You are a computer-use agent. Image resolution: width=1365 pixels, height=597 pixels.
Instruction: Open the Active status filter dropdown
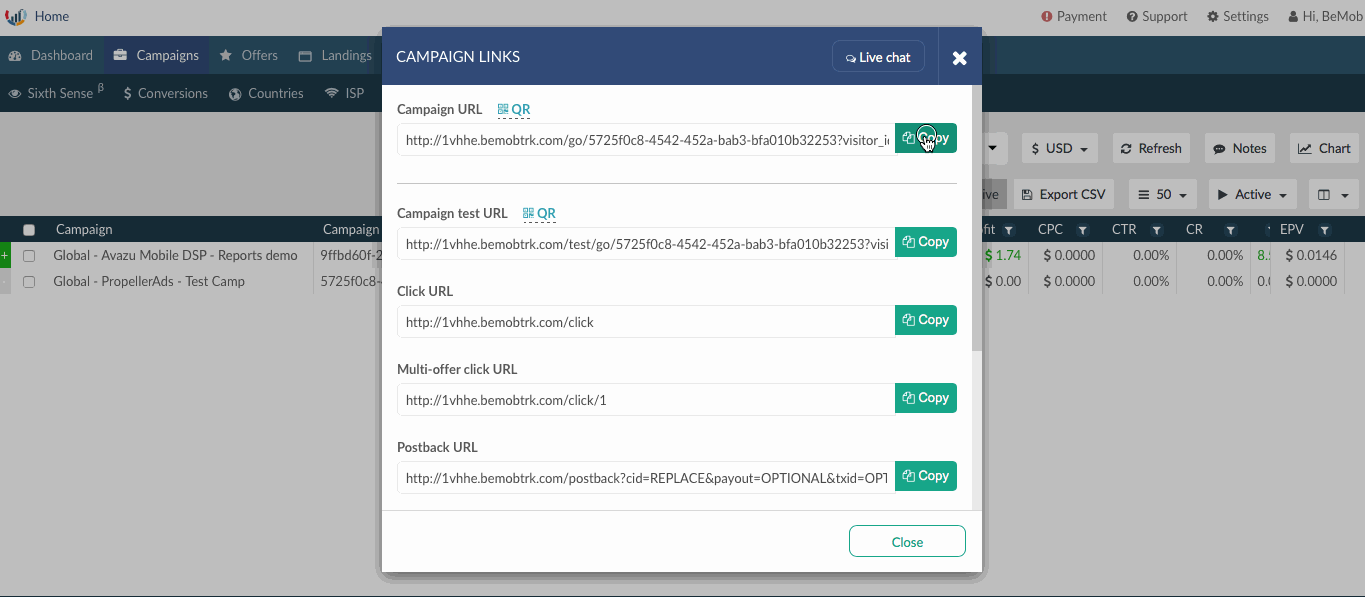1252,194
